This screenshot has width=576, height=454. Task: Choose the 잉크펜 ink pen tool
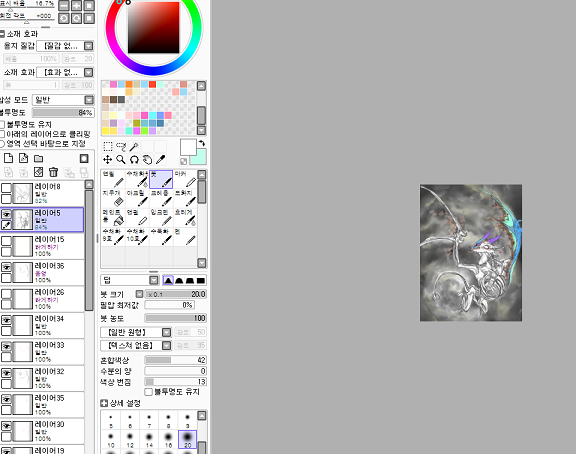[x=161, y=217]
